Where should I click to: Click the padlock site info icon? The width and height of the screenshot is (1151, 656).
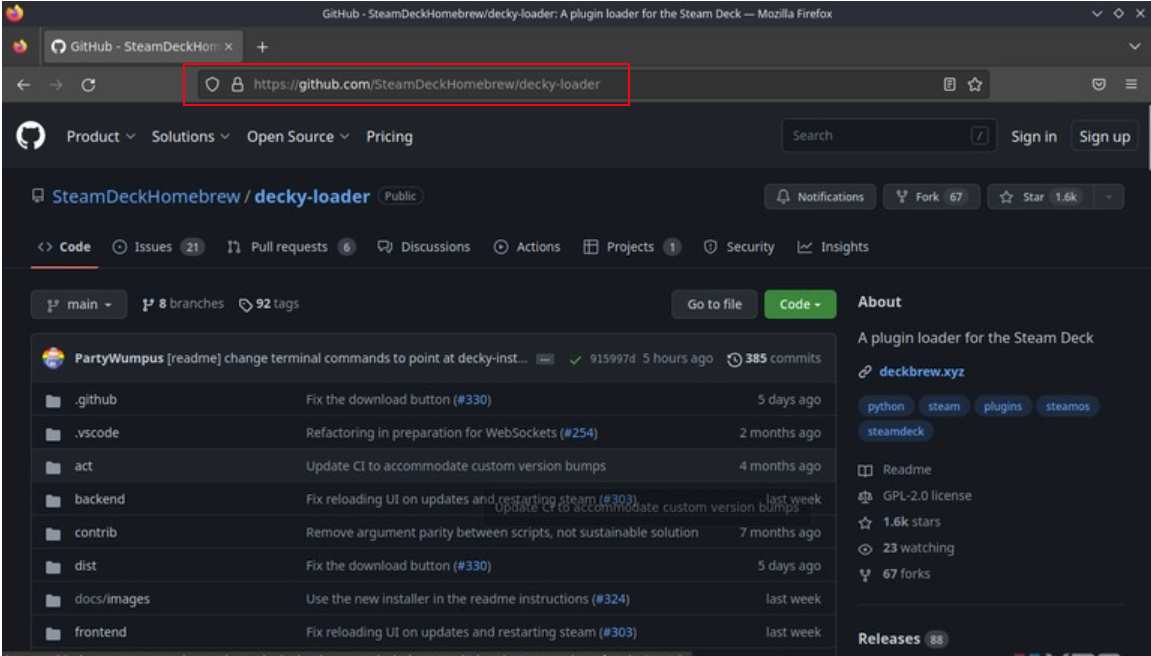point(237,84)
